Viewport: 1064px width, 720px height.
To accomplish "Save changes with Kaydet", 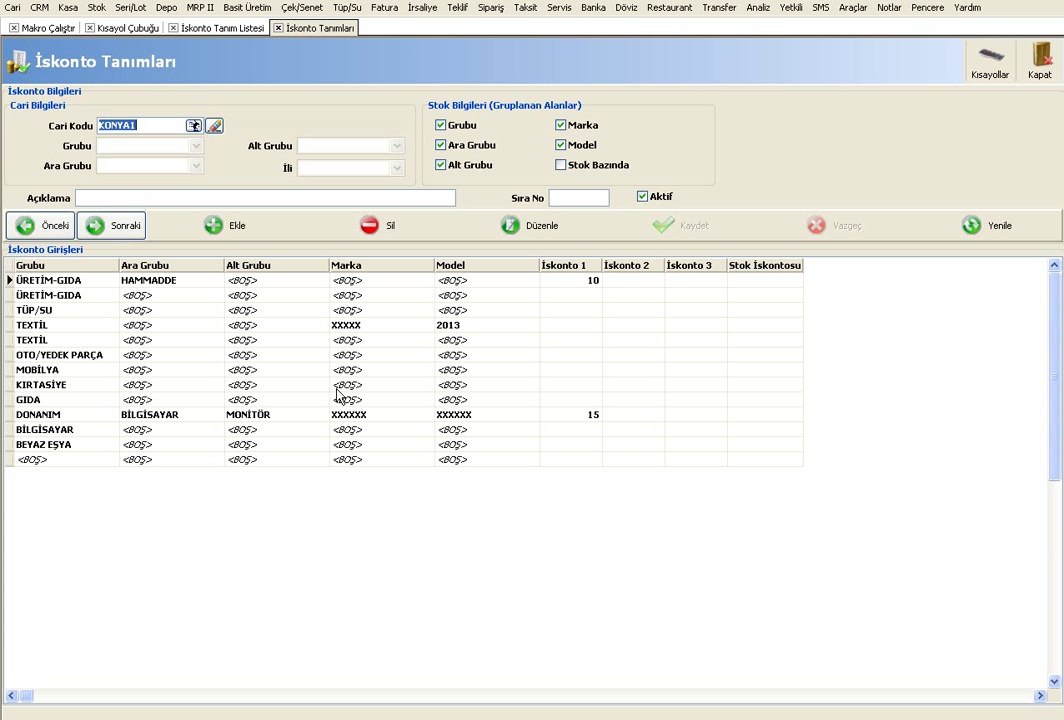I will pyautogui.click(x=681, y=225).
